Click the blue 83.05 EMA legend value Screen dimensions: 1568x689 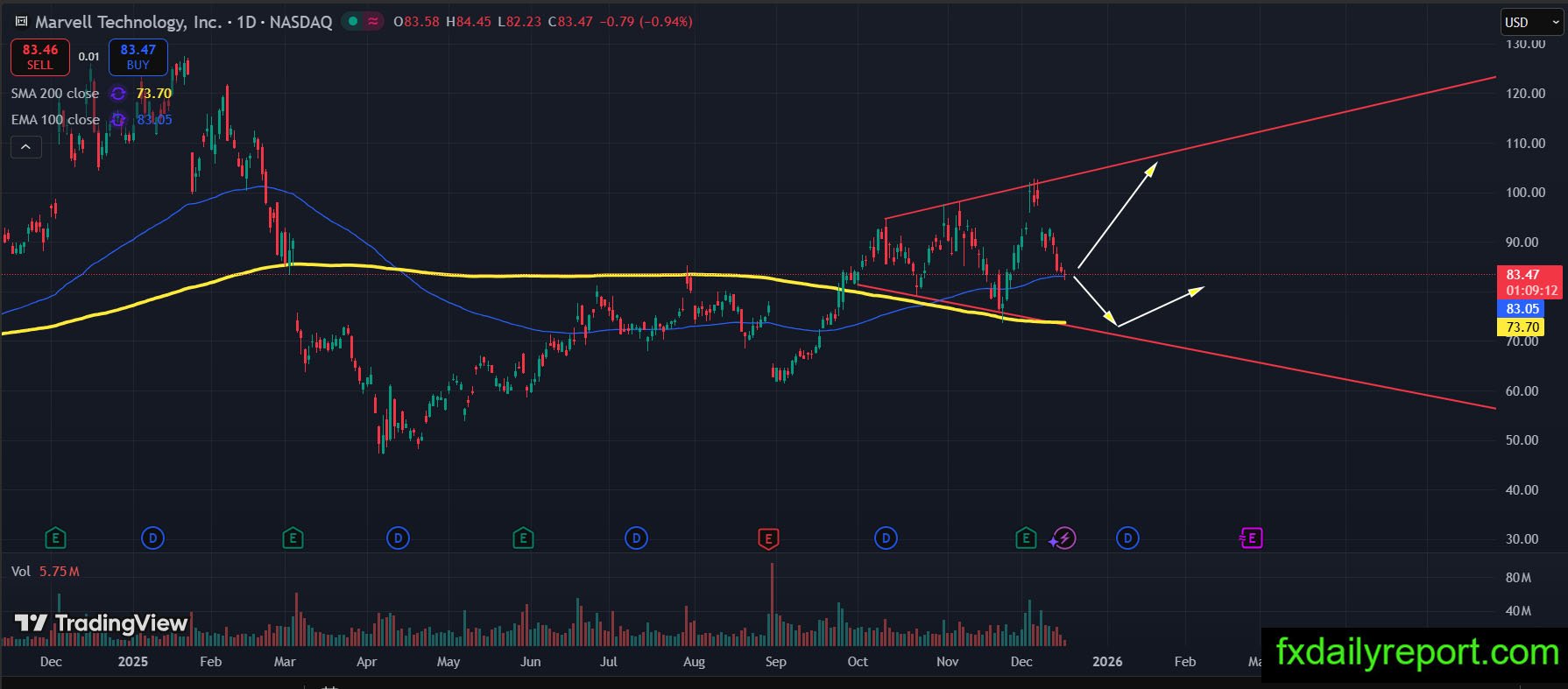point(154,120)
